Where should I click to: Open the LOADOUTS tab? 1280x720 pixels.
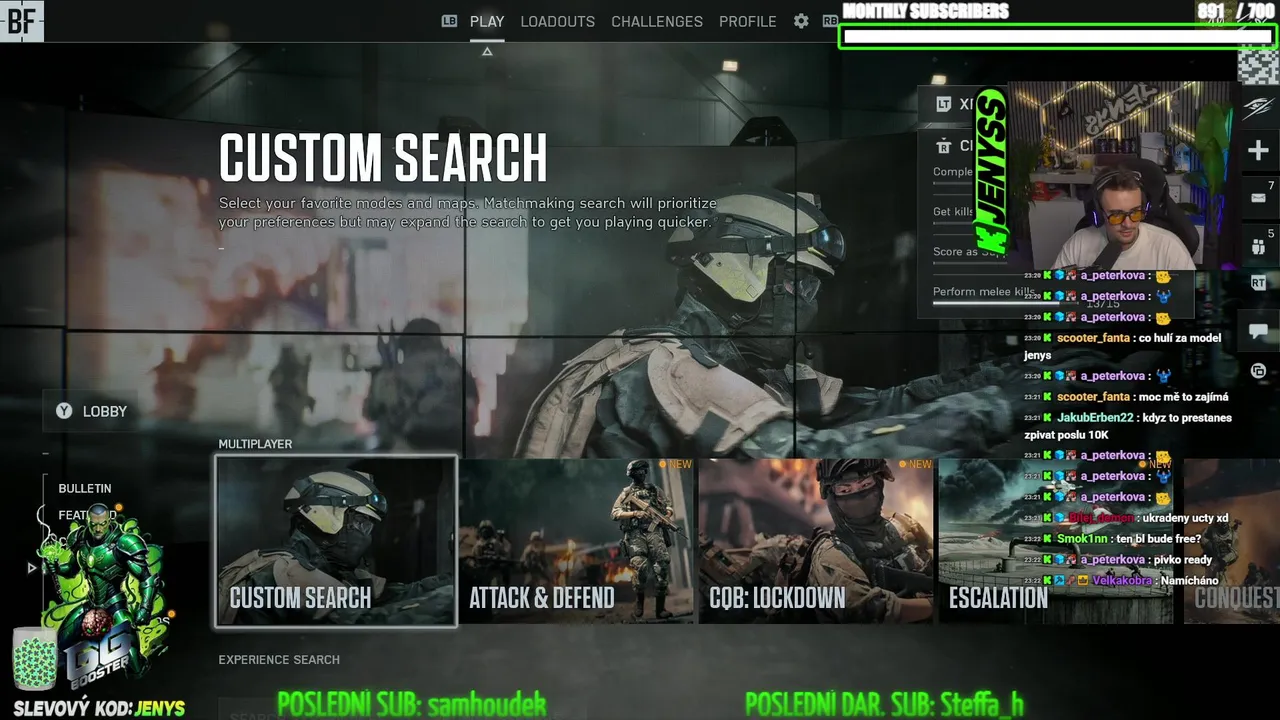click(557, 21)
